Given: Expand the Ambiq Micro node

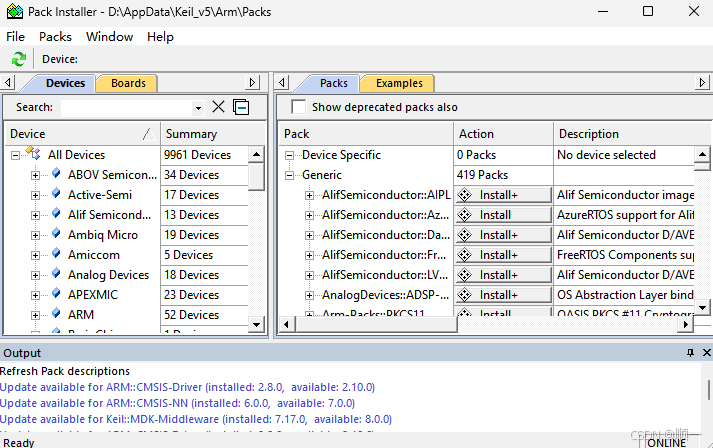Looking at the screenshot, I should [x=35, y=235].
